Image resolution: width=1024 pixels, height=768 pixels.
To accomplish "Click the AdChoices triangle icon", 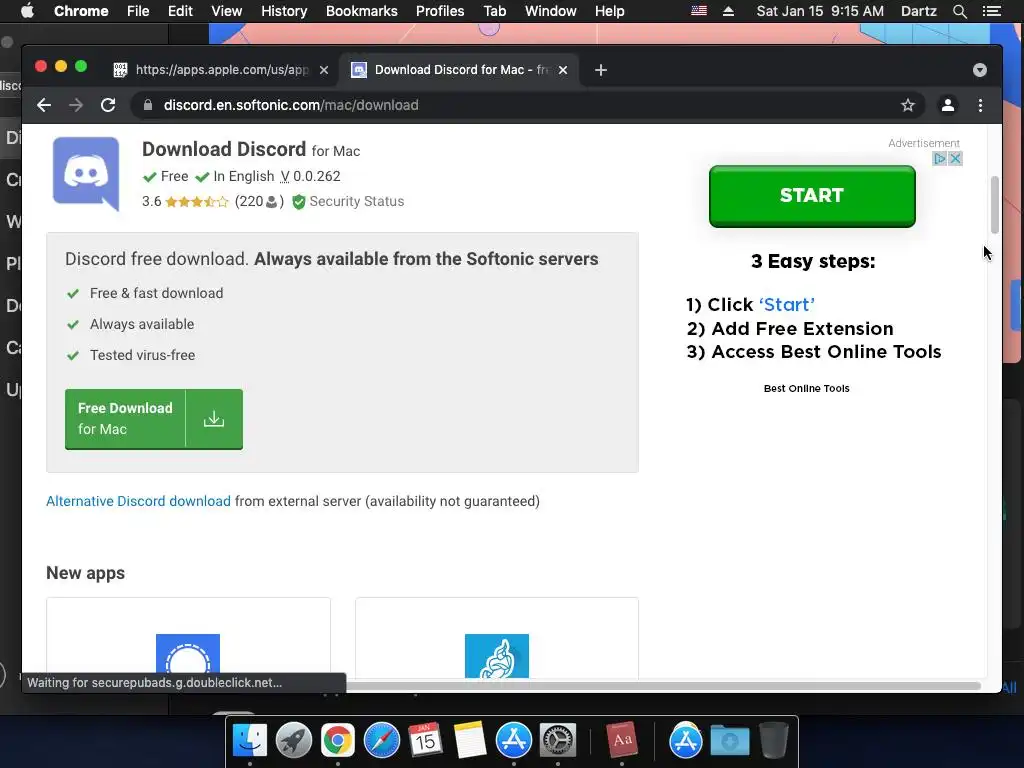I will point(940,159).
